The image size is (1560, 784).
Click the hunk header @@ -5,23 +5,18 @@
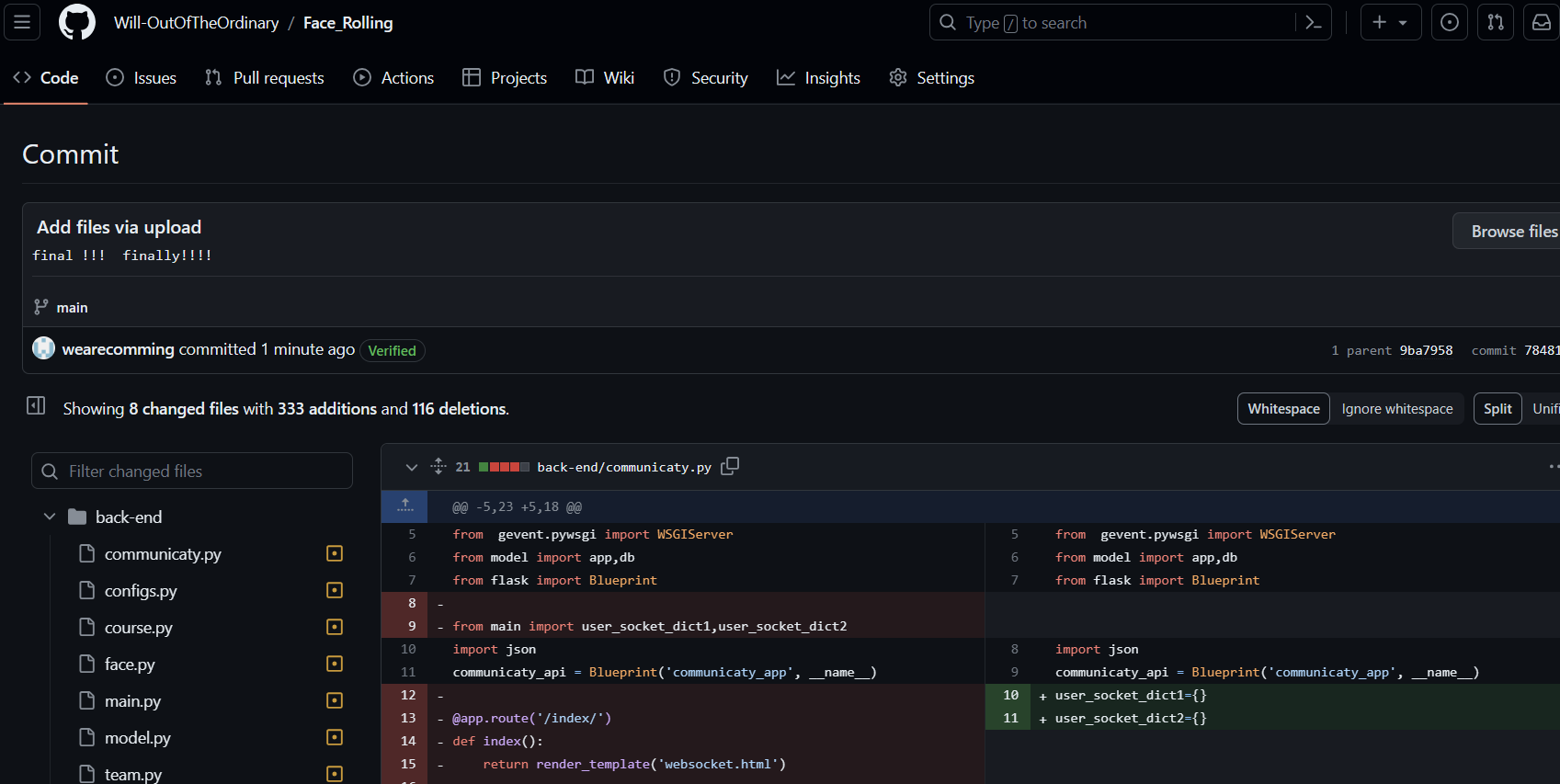point(517,507)
